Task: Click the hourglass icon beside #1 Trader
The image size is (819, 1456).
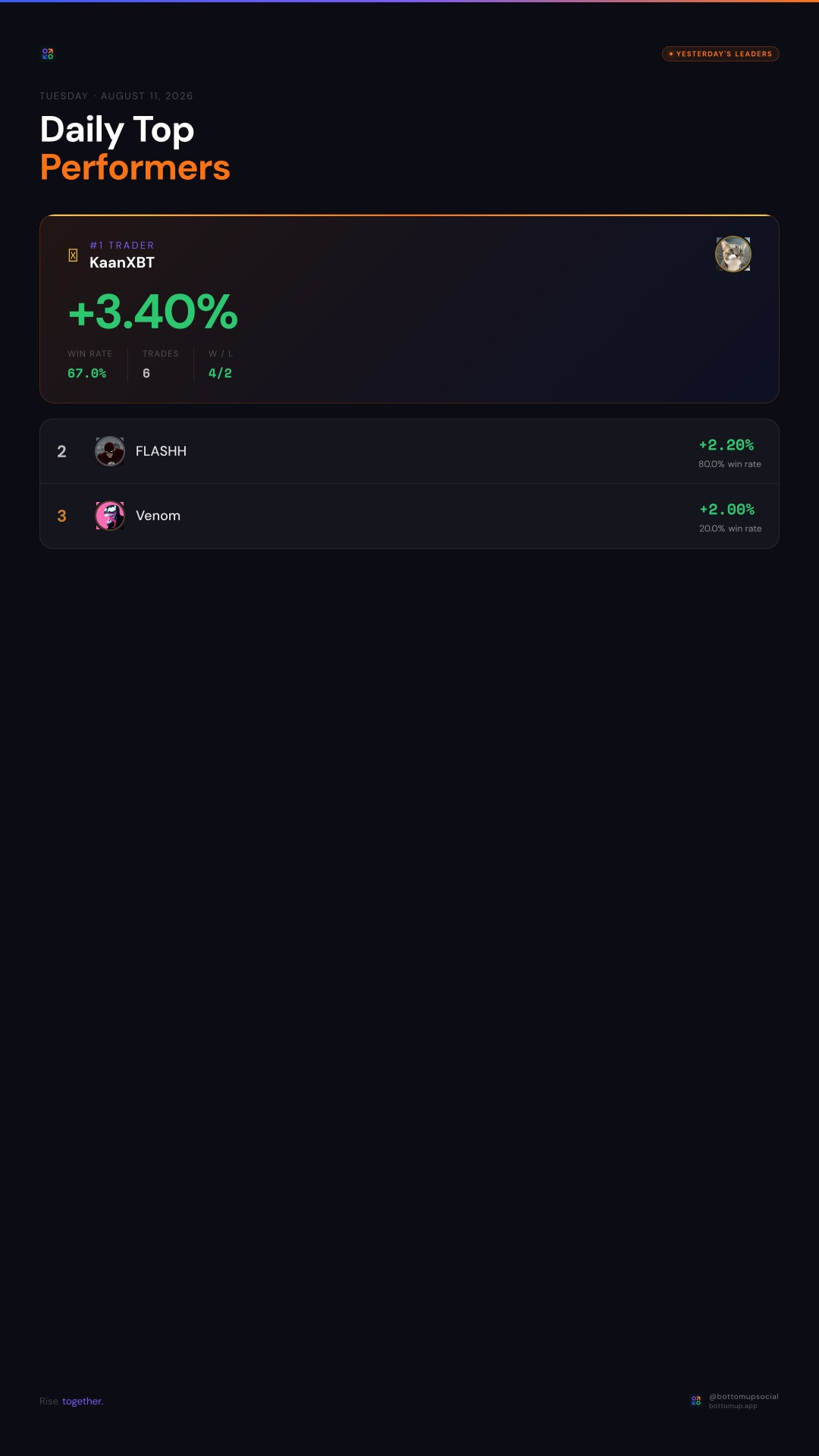Action: click(73, 256)
